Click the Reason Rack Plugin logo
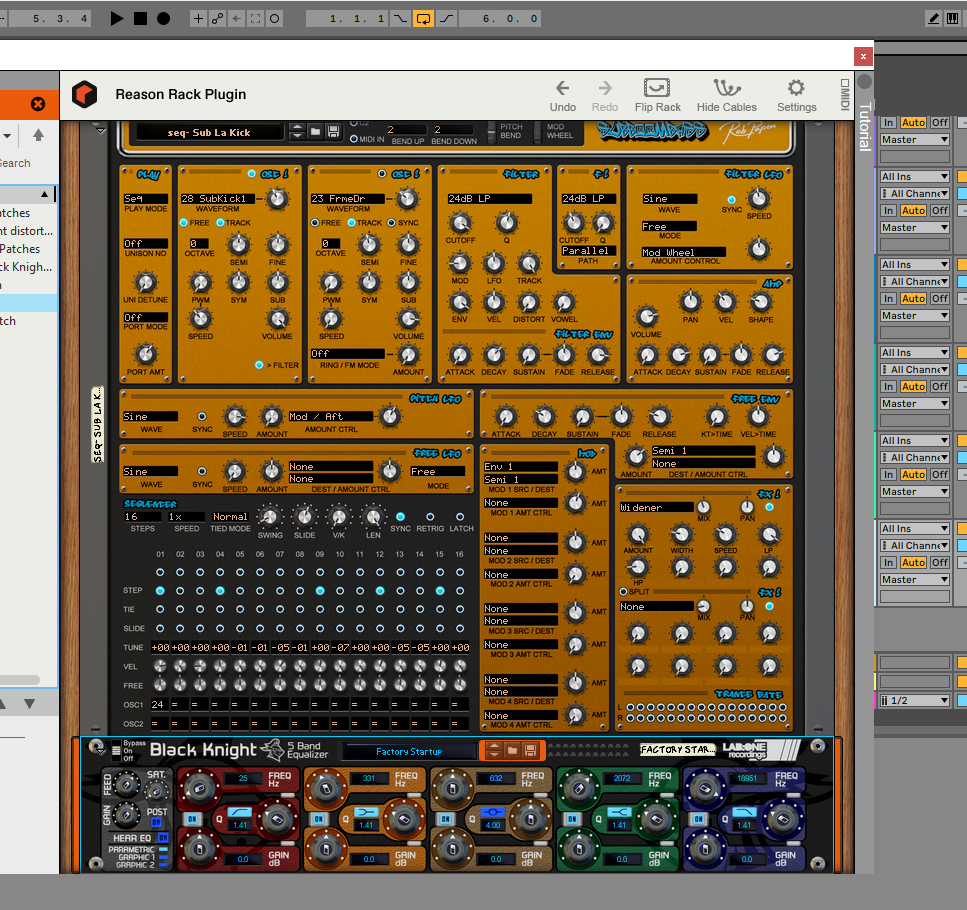 click(x=84, y=94)
